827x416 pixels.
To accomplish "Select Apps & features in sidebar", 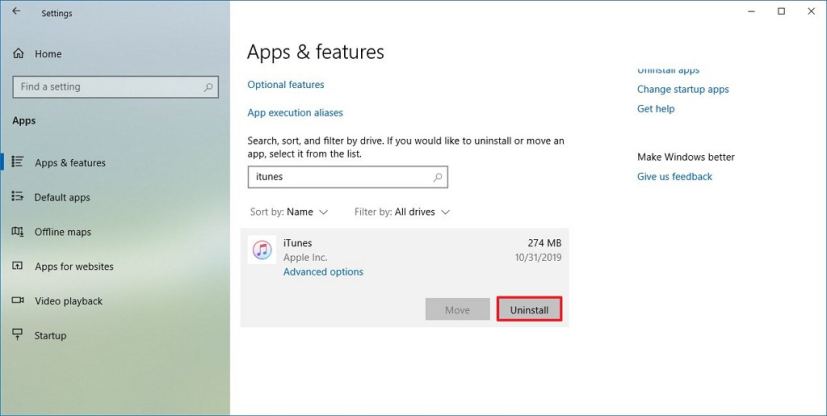I will 70,163.
